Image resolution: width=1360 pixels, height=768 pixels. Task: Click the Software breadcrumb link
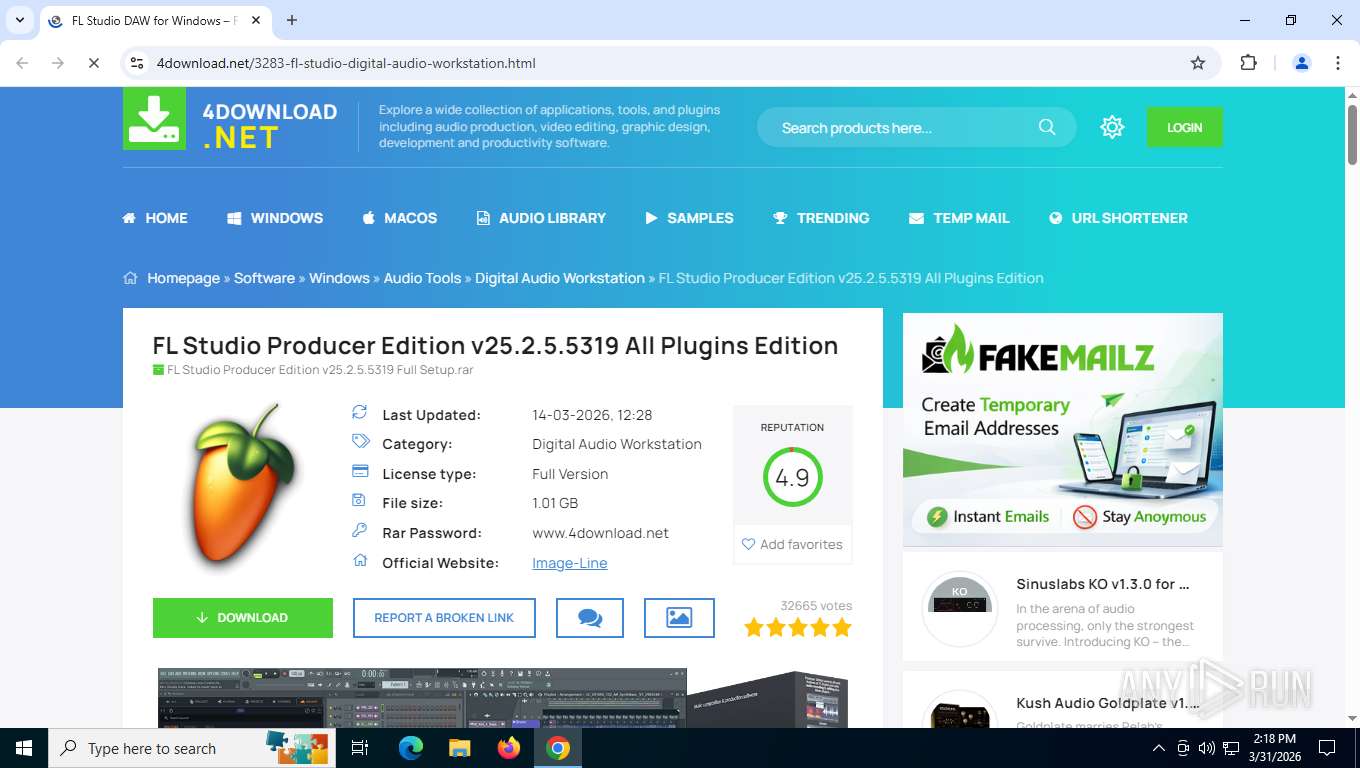pos(264,278)
